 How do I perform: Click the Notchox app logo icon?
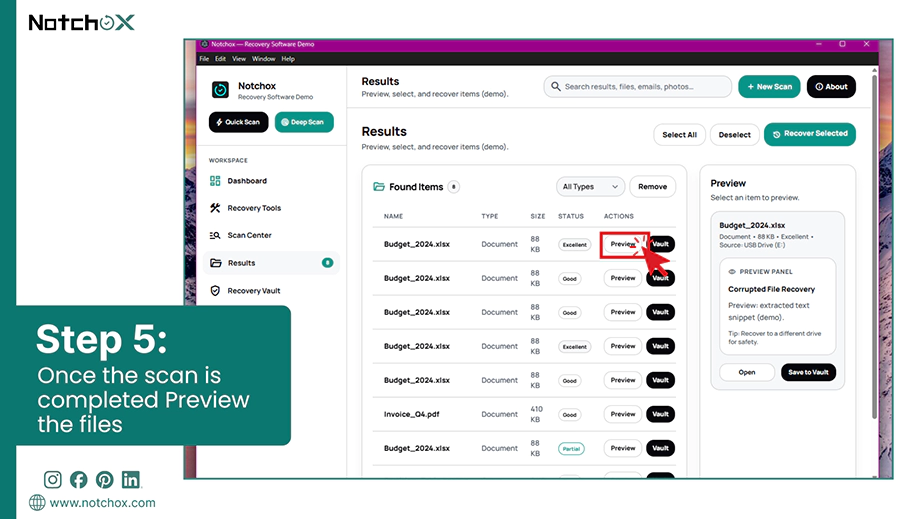(x=221, y=89)
